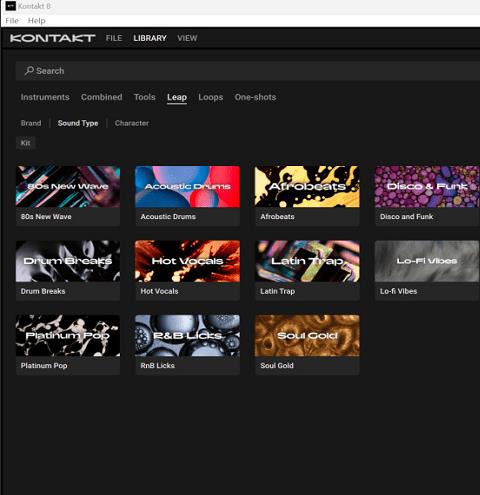Click the 'Platinum Pop' caption text
Viewport: 480px width, 495px height.
coord(44,366)
